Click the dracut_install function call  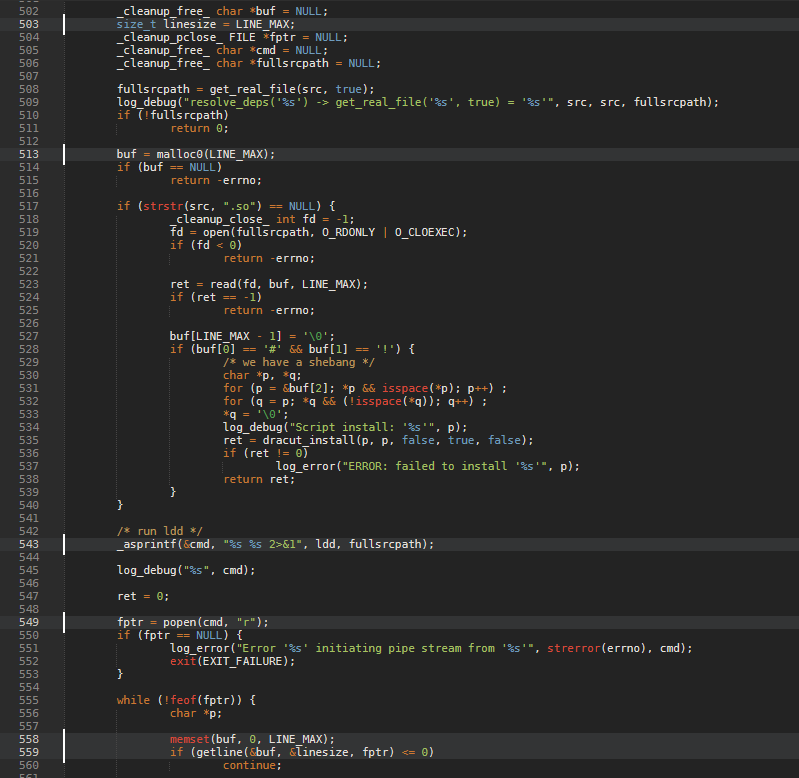click(x=297, y=440)
